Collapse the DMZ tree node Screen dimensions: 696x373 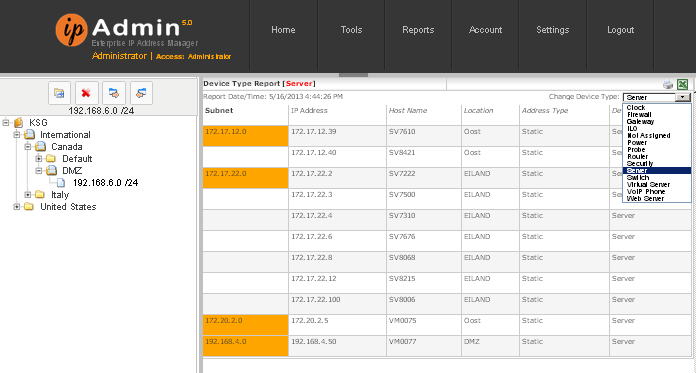tap(39, 171)
